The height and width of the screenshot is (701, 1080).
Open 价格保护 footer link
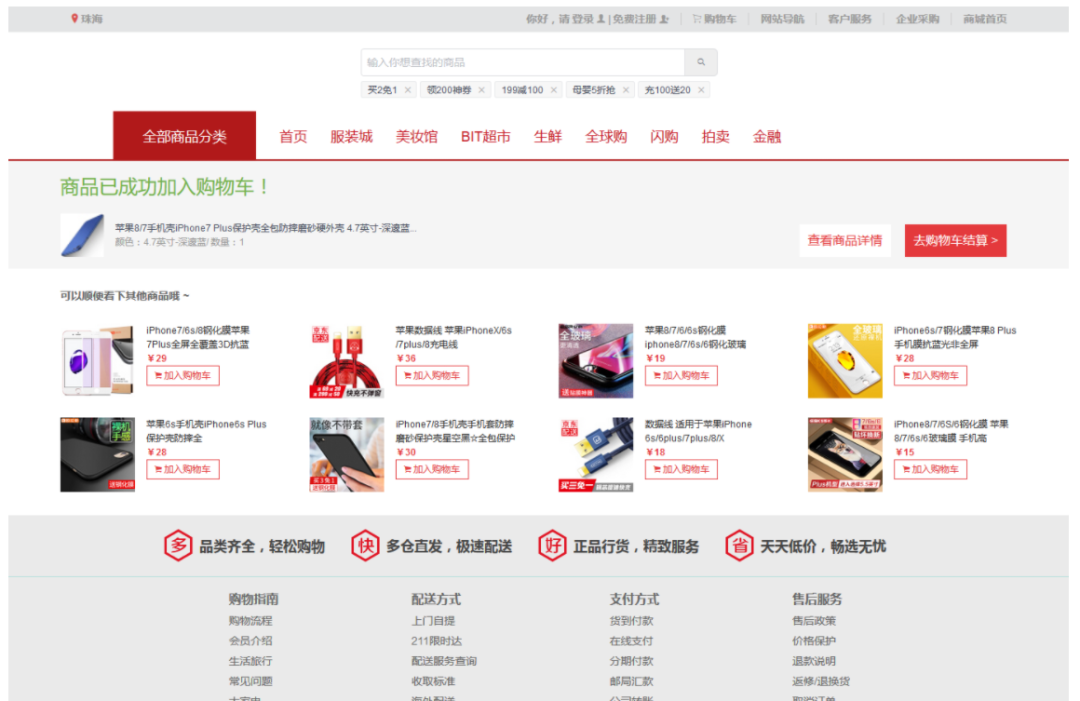(x=814, y=640)
